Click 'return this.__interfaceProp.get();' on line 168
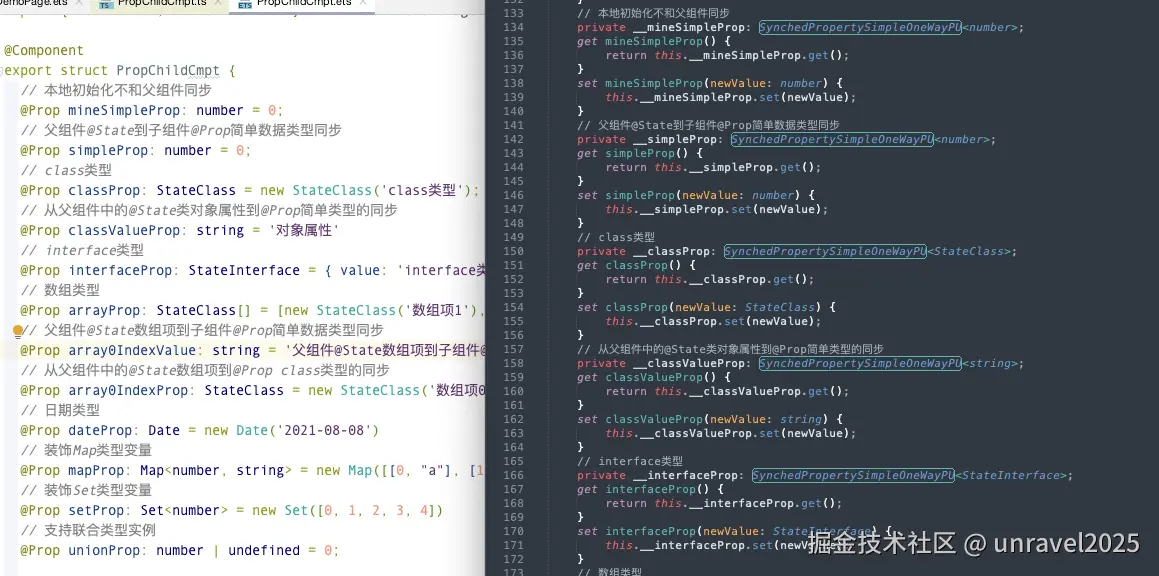Screen dimensions: 1159x576 pos(724,504)
